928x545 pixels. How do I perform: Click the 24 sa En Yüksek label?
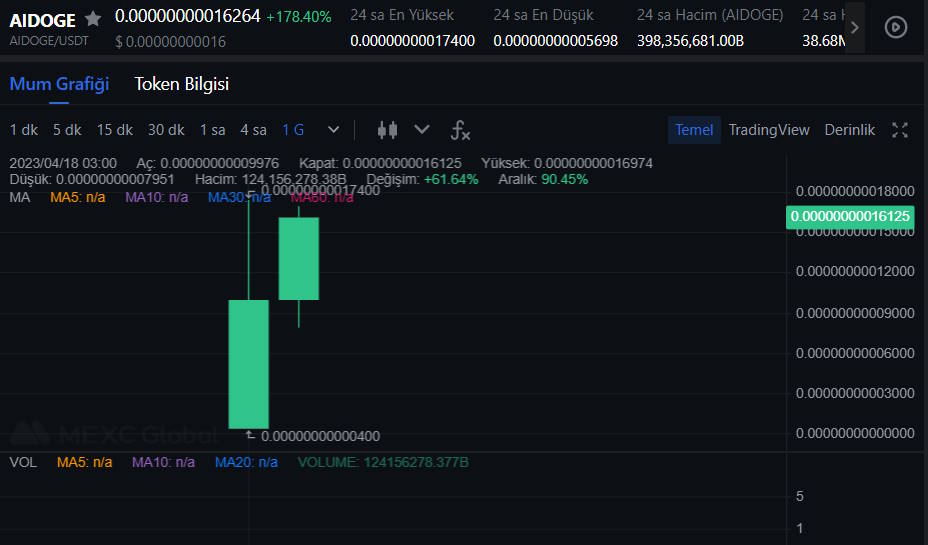pyautogui.click(x=402, y=15)
